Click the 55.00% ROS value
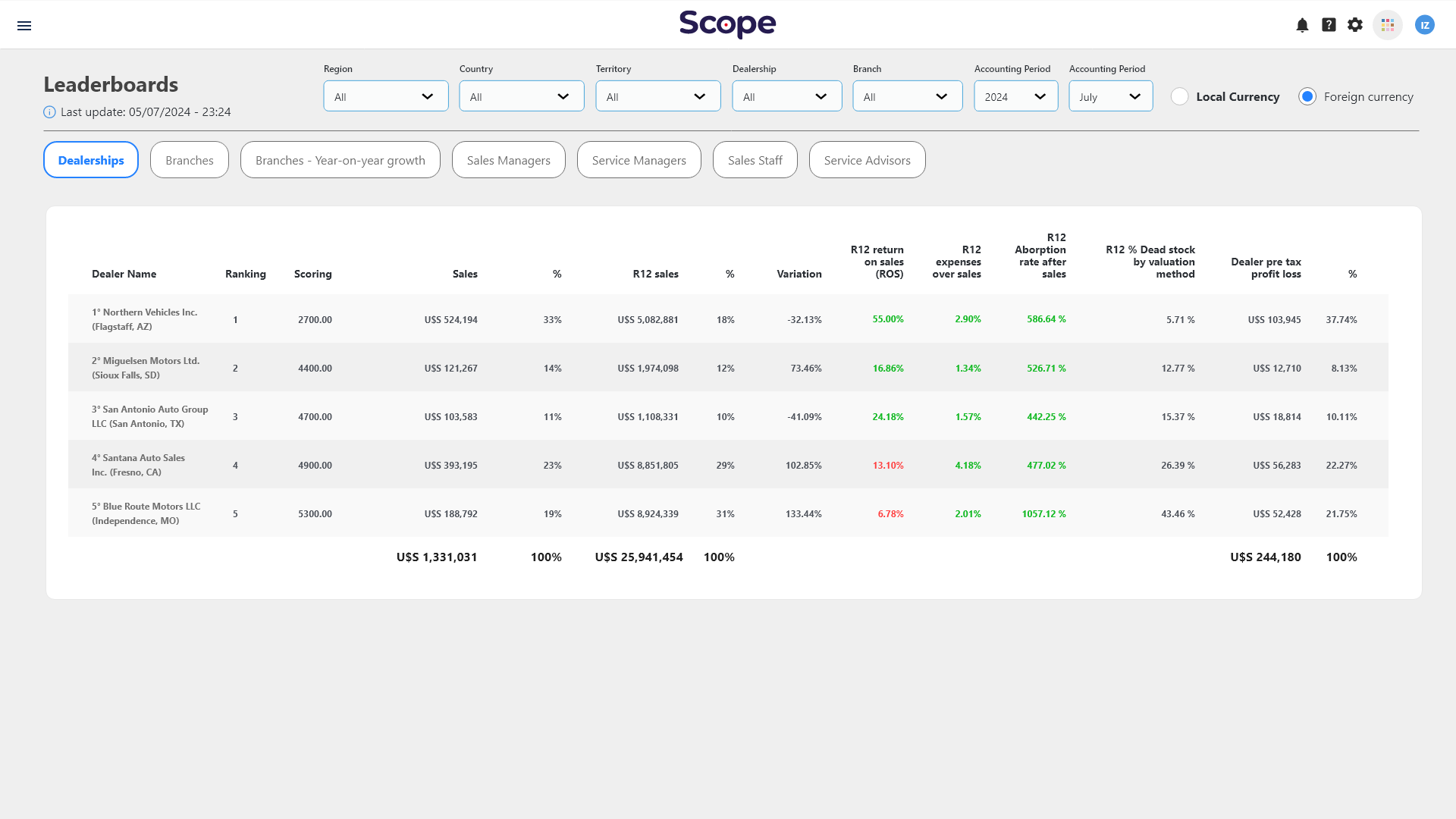Image resolution: width=1456 pixels, height=819 pixels. click(888, 319)
